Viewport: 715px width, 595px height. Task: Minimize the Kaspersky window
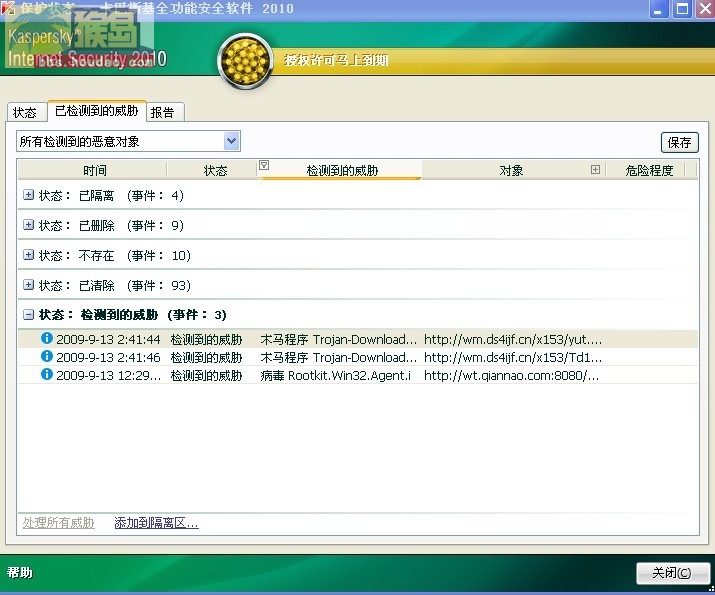[658, 9]
